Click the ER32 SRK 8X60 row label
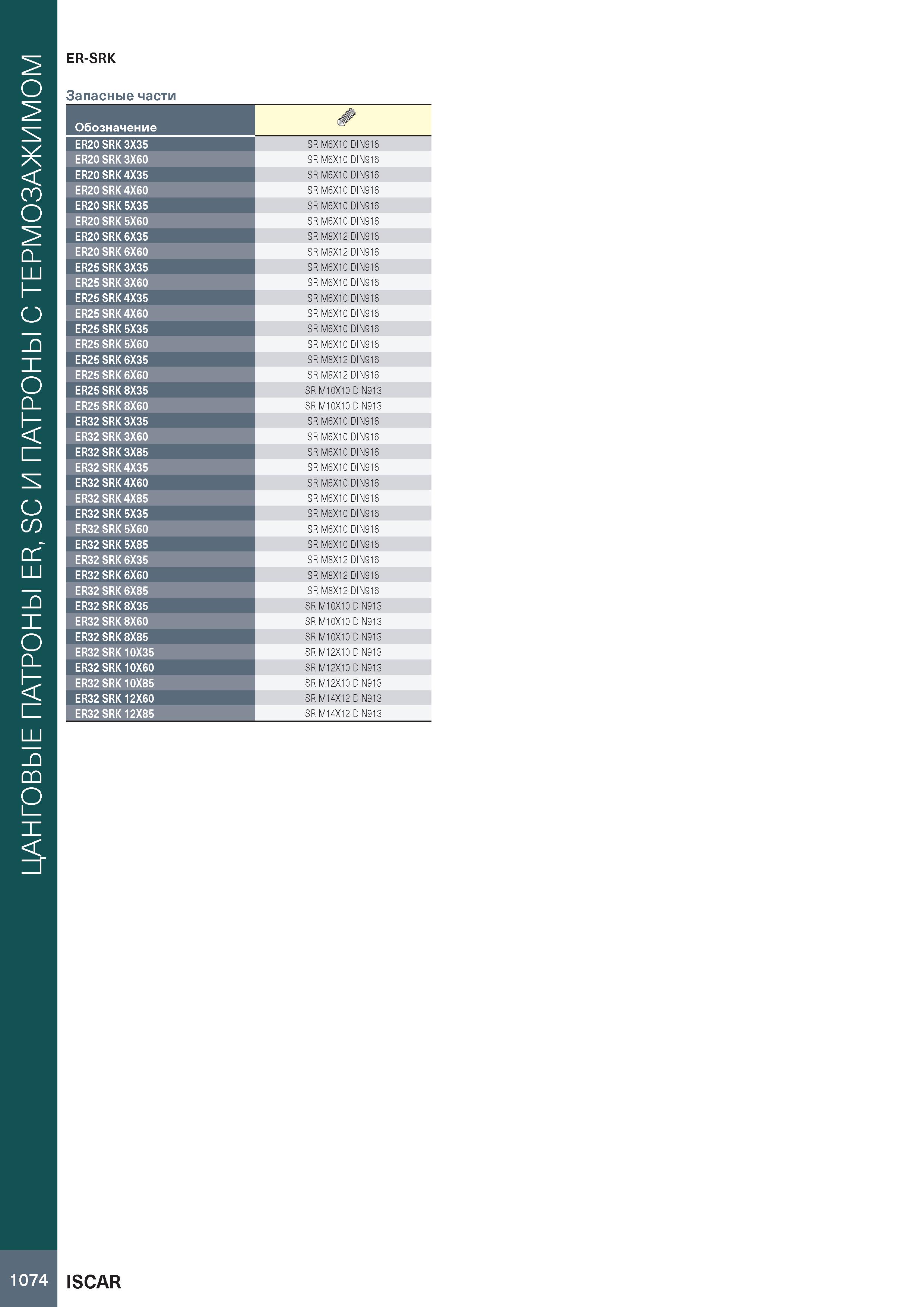This screenshot has height=1307, width=924. point(111,621)
